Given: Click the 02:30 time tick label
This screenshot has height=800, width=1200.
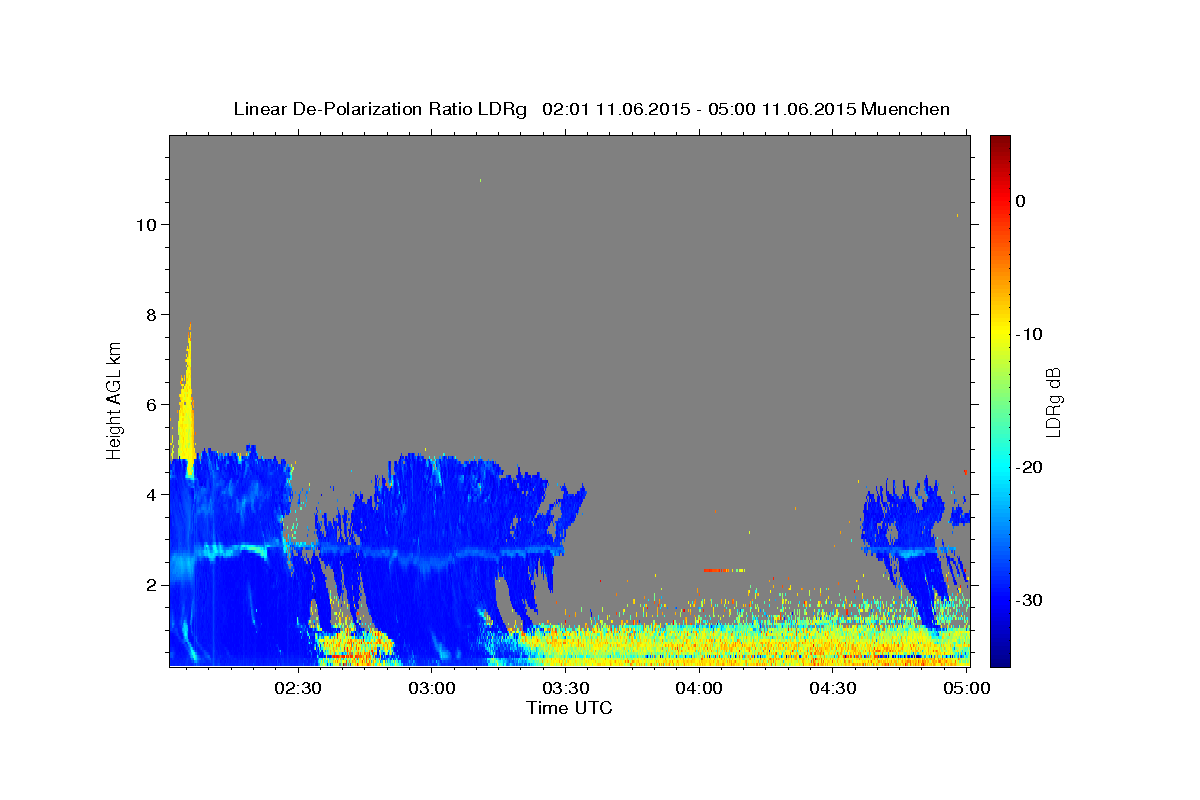Looking at the screenshot, I should (x=298, y=689).
